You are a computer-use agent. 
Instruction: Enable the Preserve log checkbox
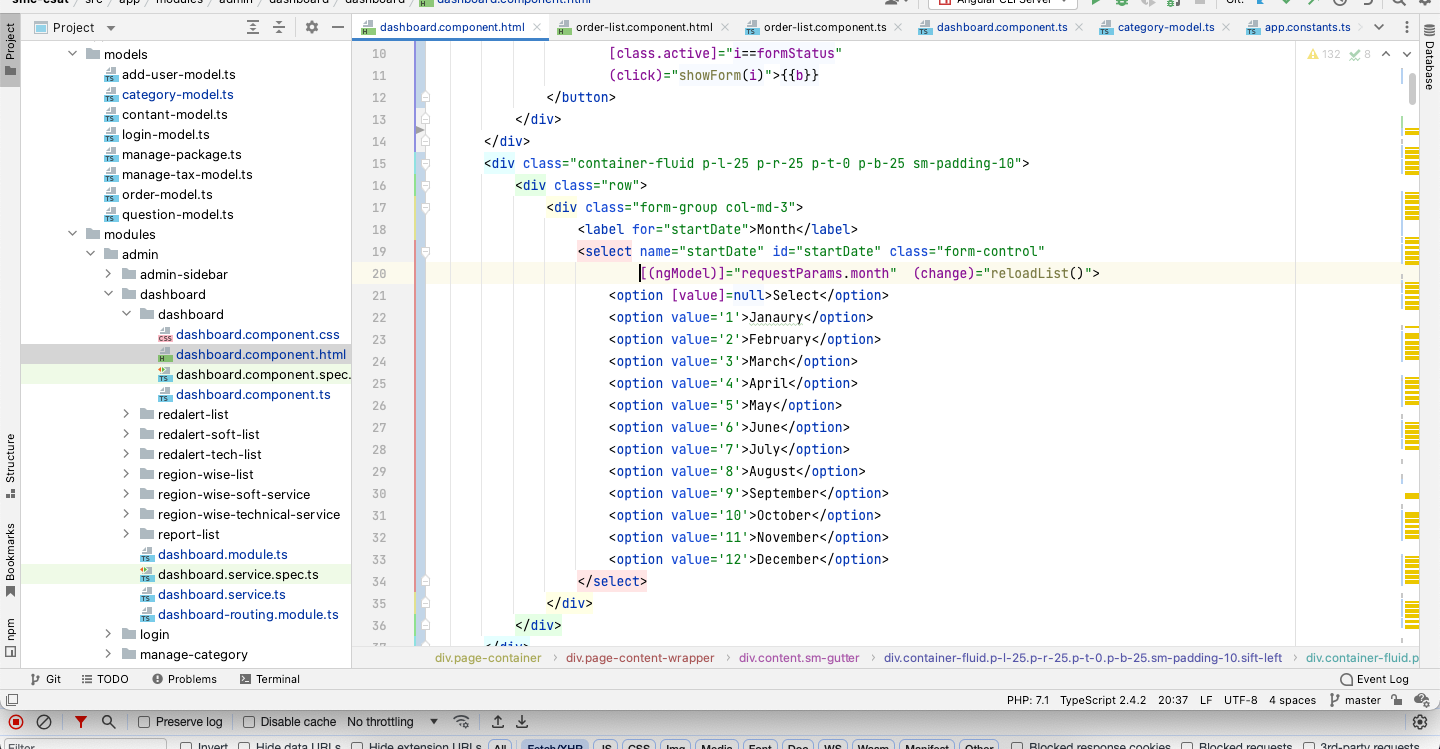[144, 722]
